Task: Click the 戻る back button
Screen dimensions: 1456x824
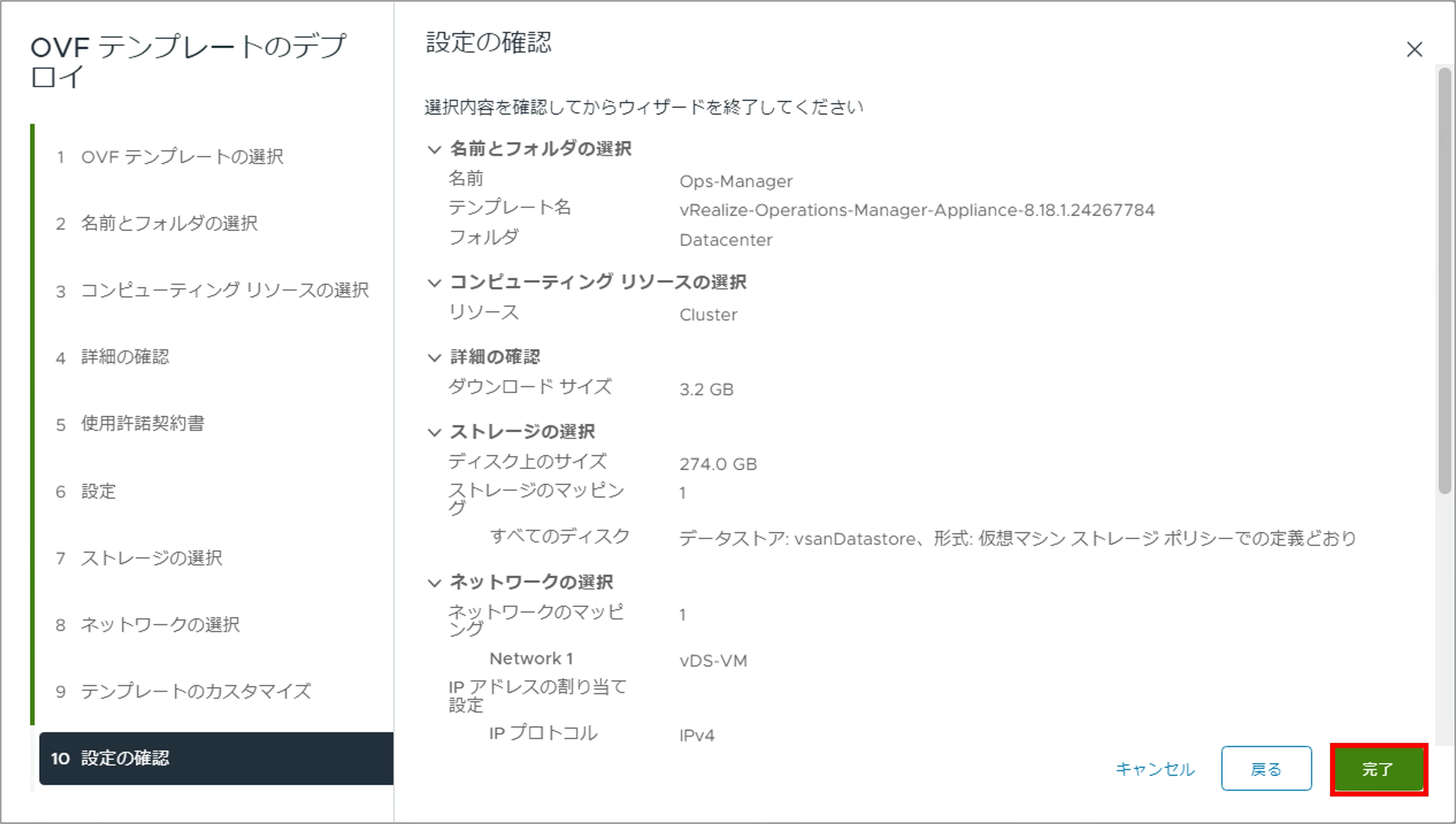Action: pyautogui.click(x=1266, y=769)
